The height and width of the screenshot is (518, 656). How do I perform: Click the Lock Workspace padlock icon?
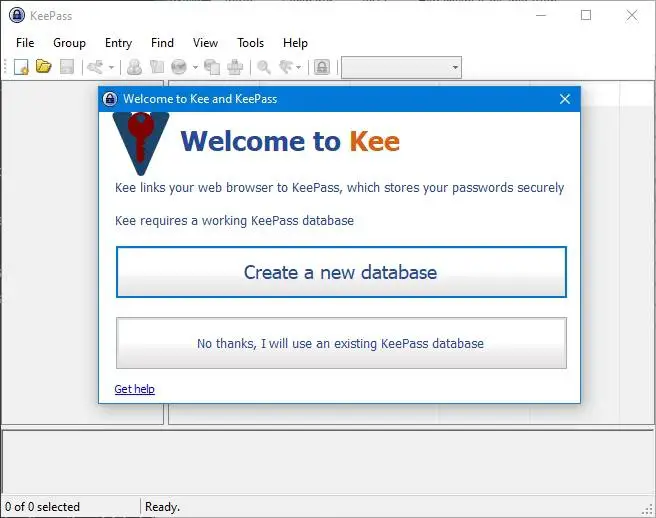[322, 67]
